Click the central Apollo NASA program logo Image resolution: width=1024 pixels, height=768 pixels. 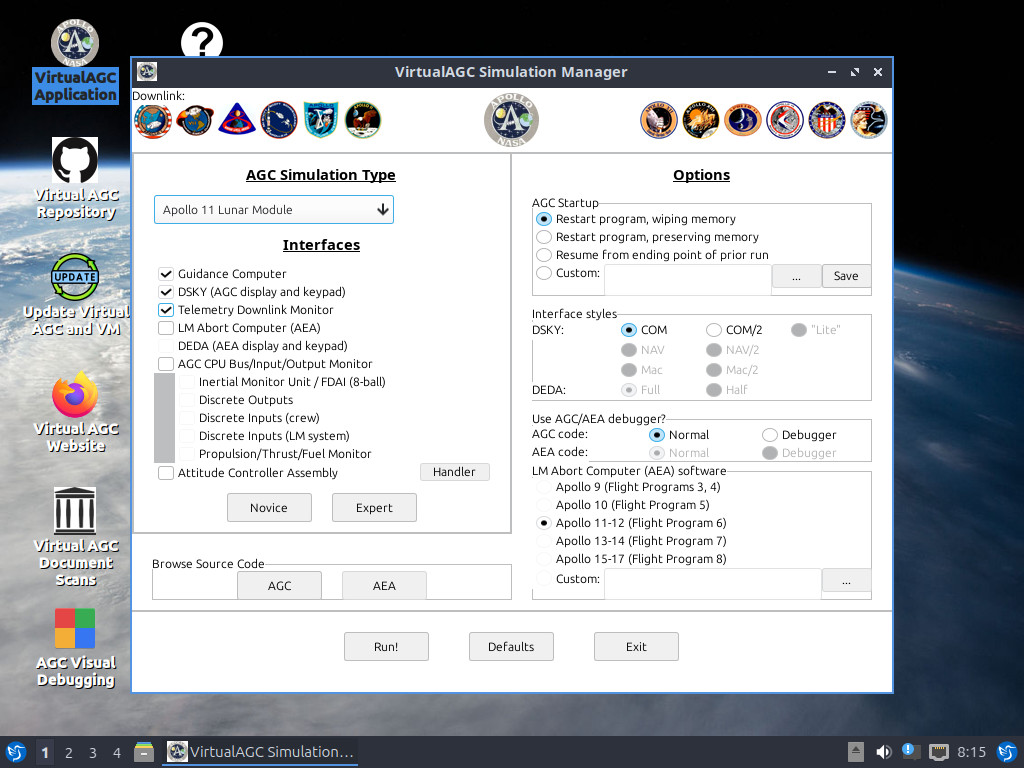click(511, 120)
